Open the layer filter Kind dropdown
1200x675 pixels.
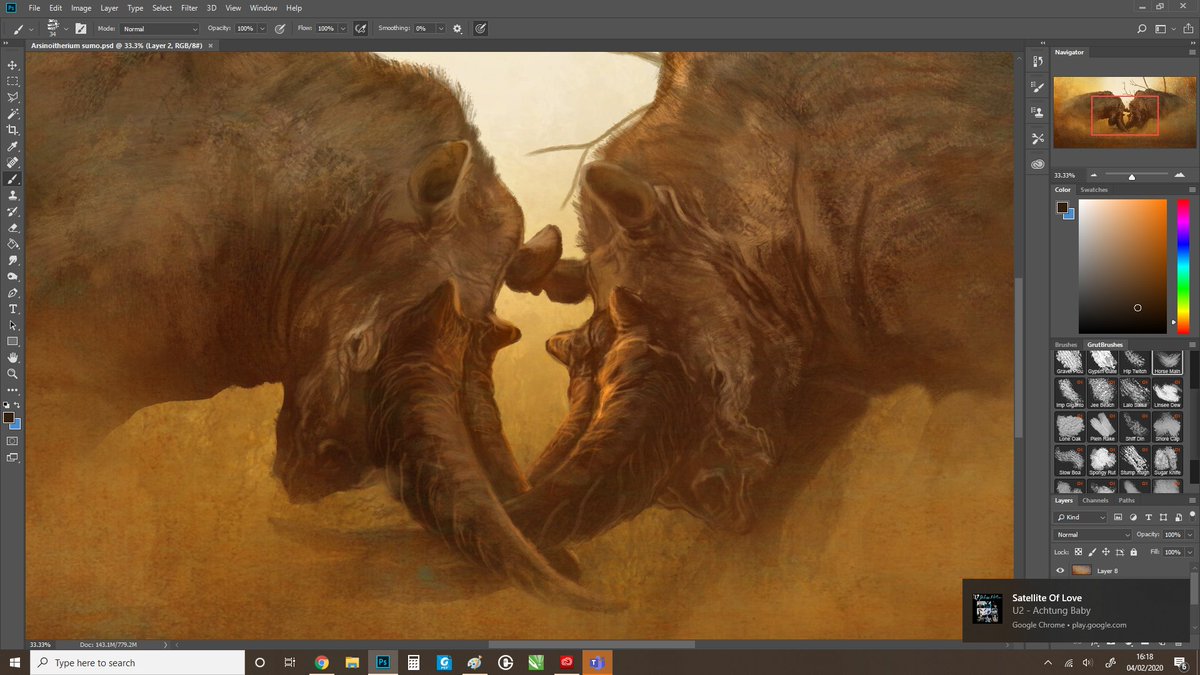pos(1080,517)
